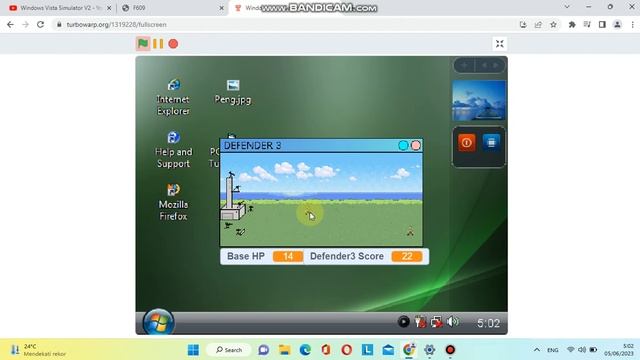640x360 pixels.
Task: Click the sidebar previous arrow
Action: point(484,65)
